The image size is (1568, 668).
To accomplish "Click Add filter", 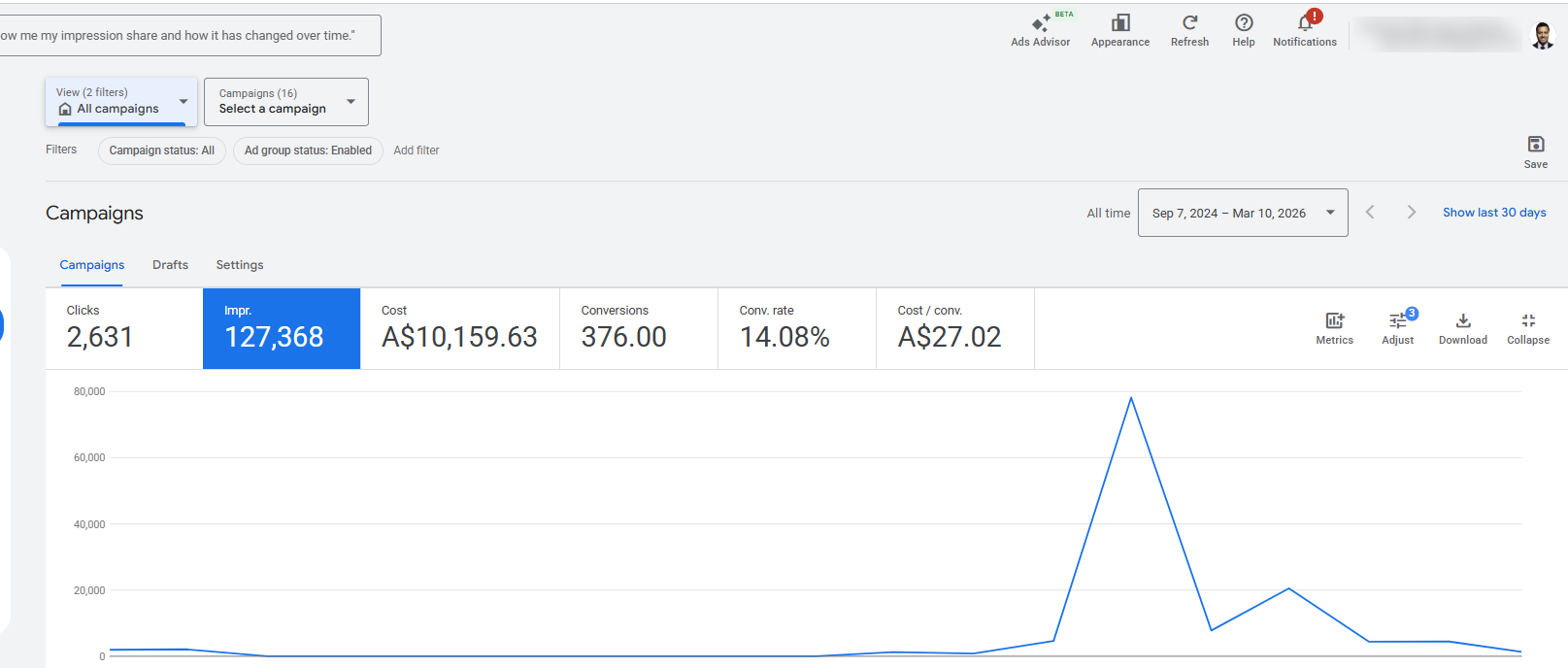I will point(417,150).
